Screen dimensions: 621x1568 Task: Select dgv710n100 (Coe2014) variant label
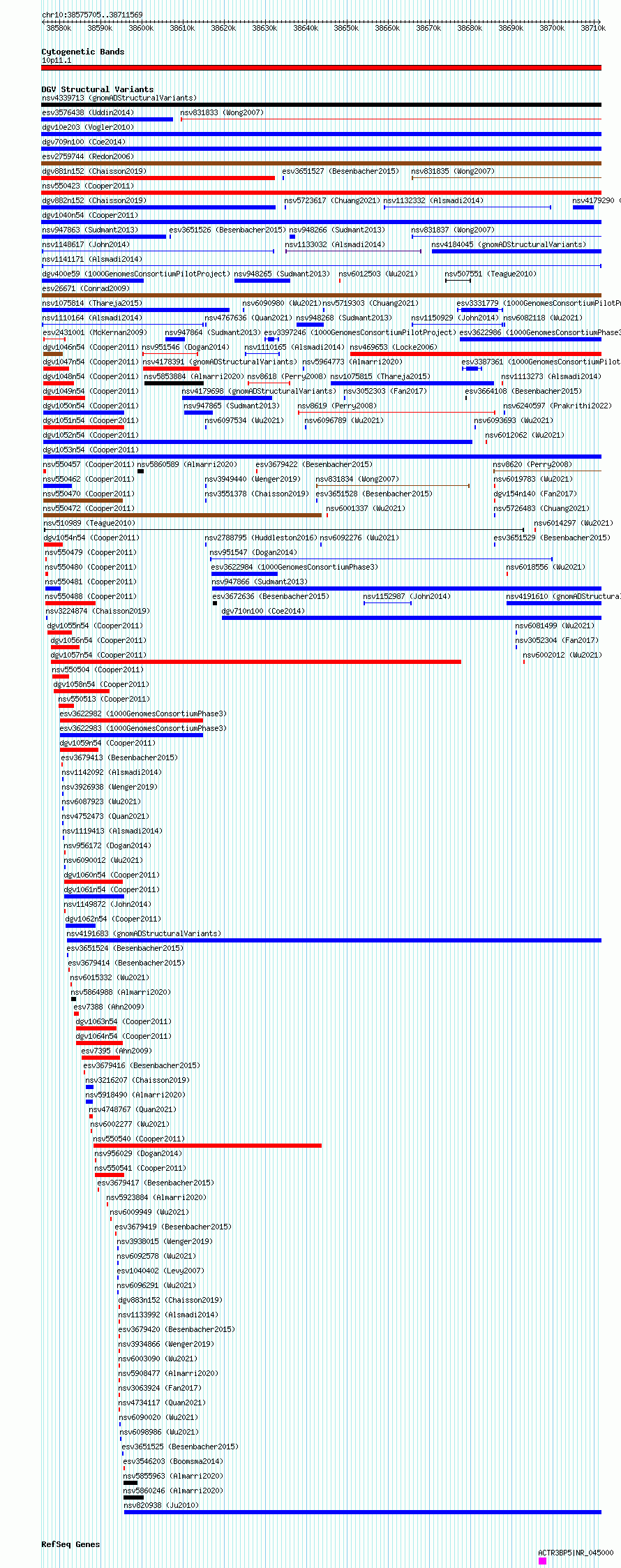(263, 611)
